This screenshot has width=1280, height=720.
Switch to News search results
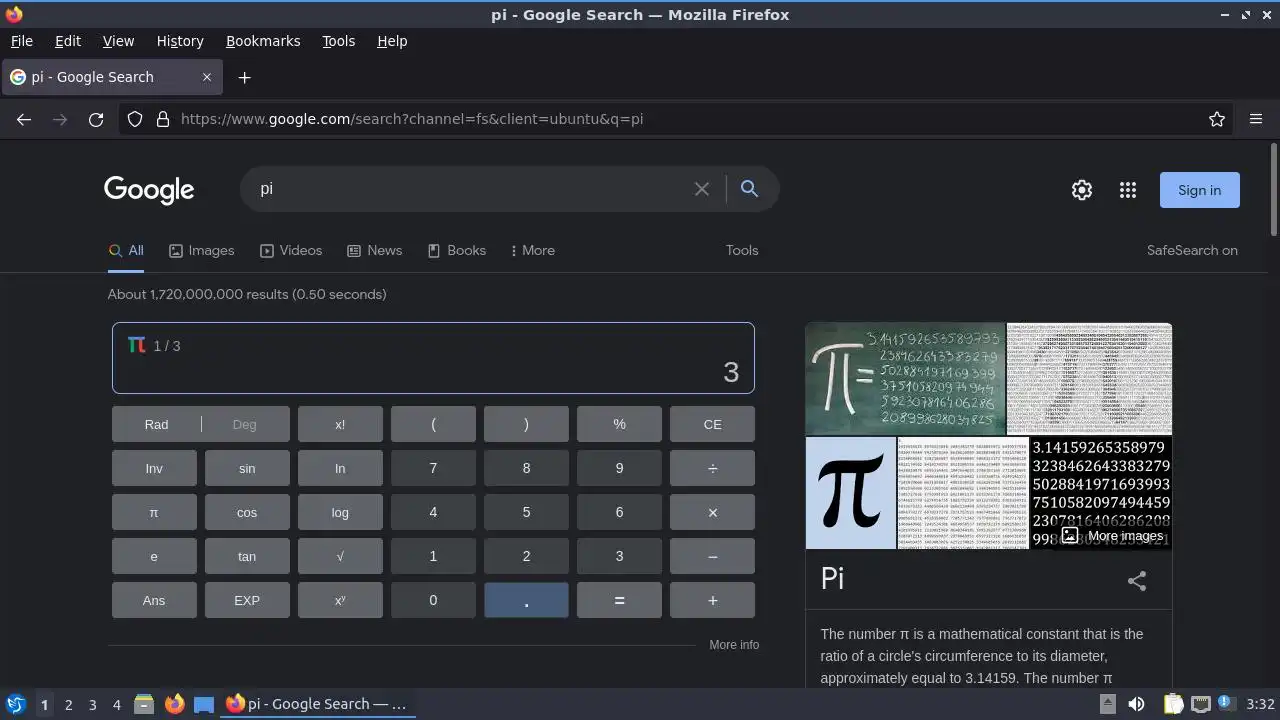(374, 251)
